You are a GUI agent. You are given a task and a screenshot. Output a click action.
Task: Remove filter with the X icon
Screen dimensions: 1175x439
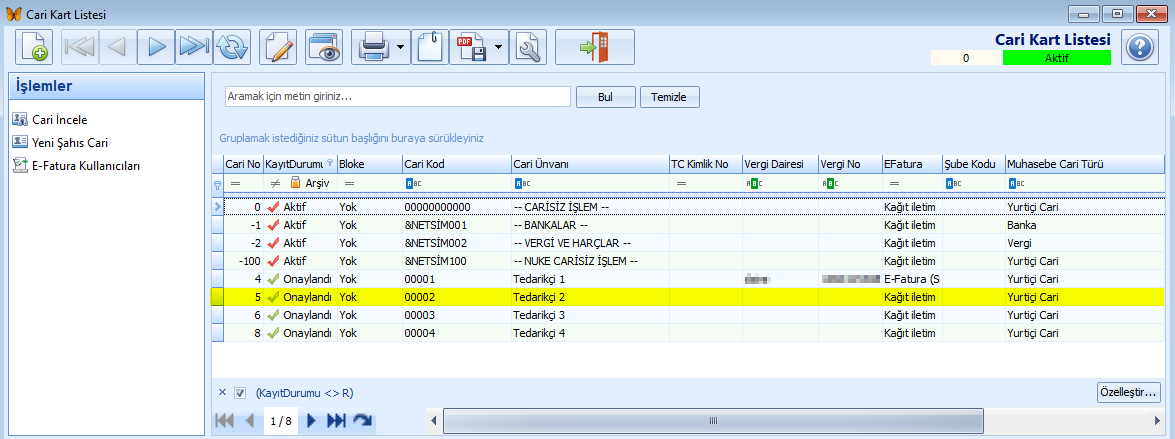point(223,392)
